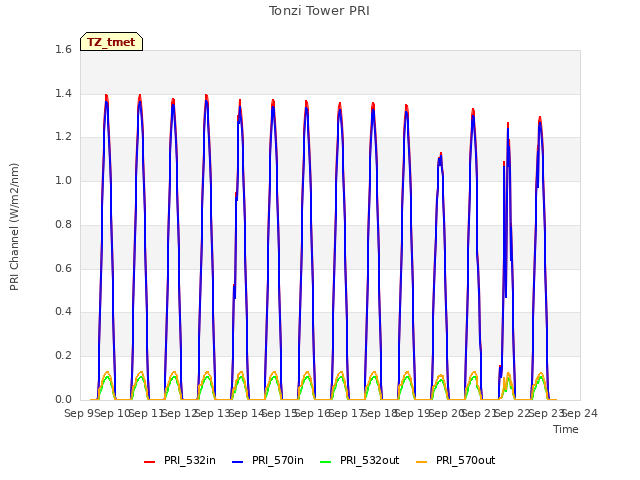The image size is (640, 480).
Task: Click the y-axis tick label 1.6
Action: coord(63,50)
